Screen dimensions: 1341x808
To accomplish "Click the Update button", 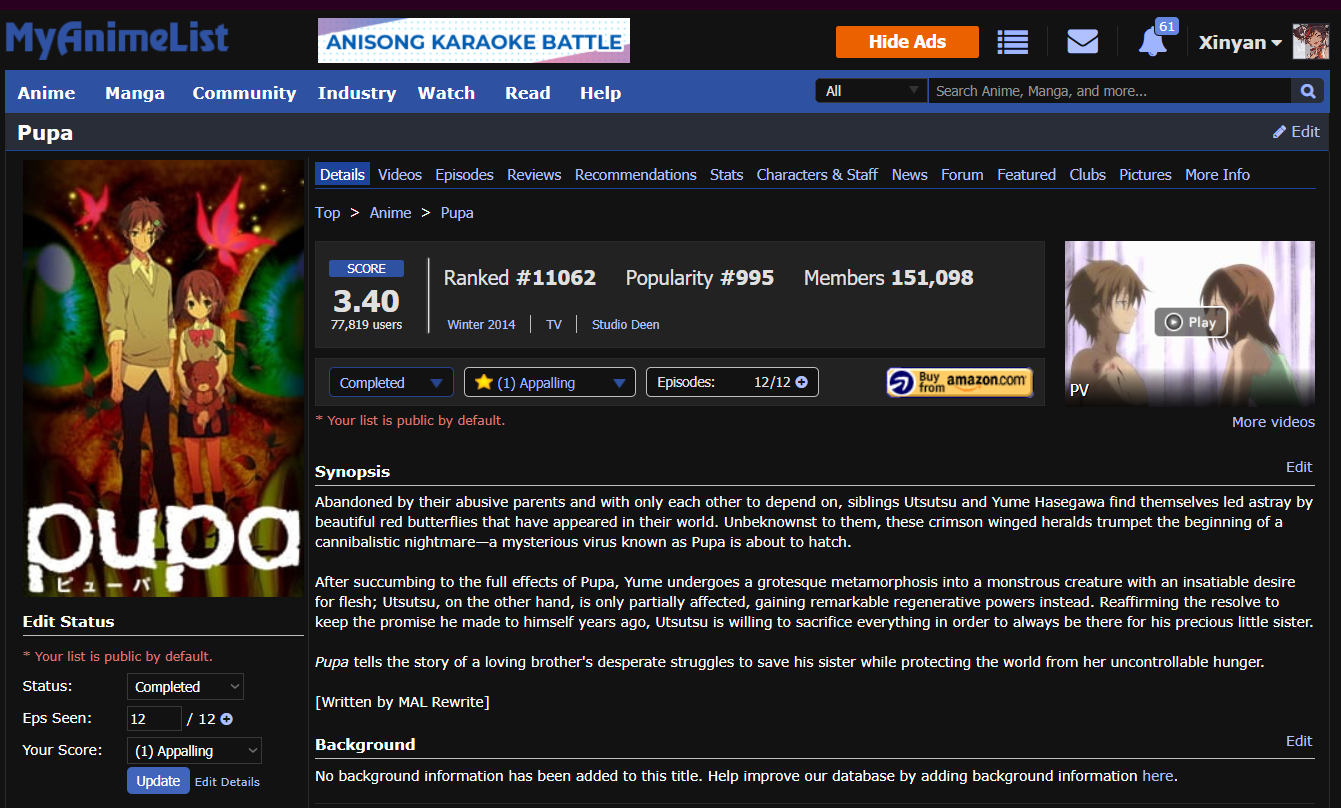I will (158, 781).
